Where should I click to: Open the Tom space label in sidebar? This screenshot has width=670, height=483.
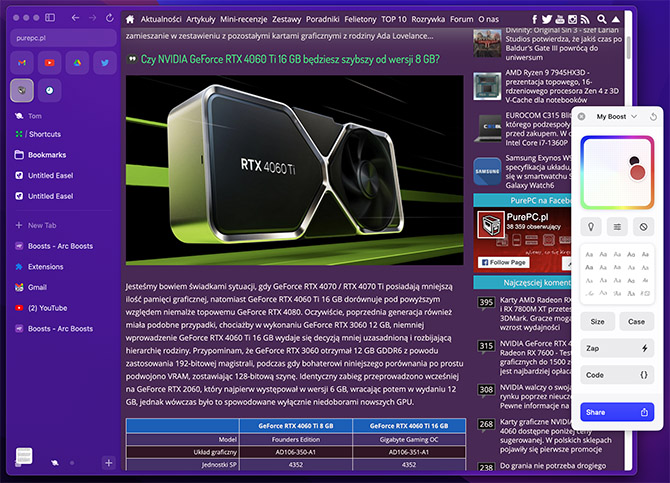tap(35, 116)
